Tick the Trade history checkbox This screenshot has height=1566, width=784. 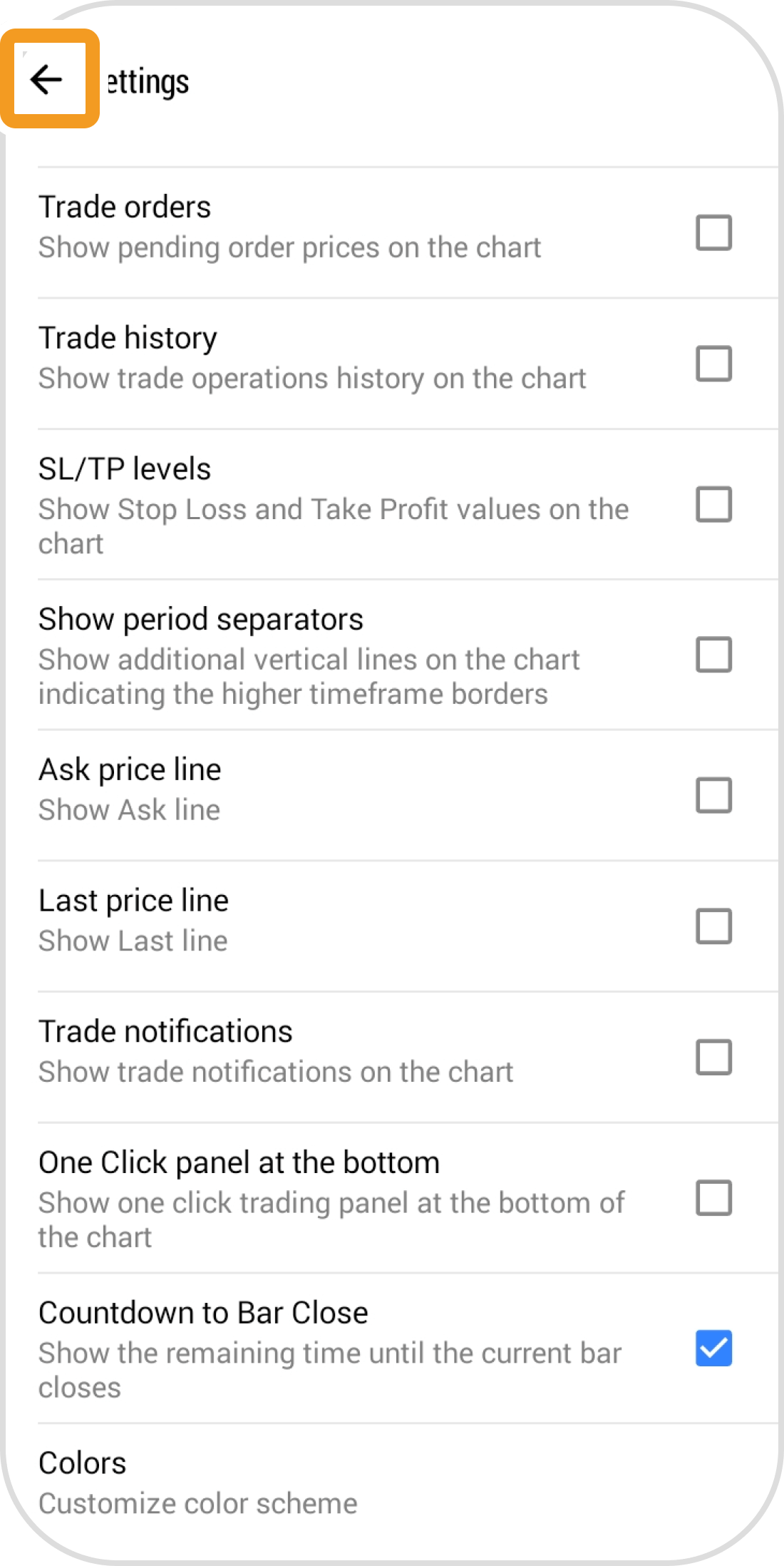pyautogui.click(x=713, y=364)
